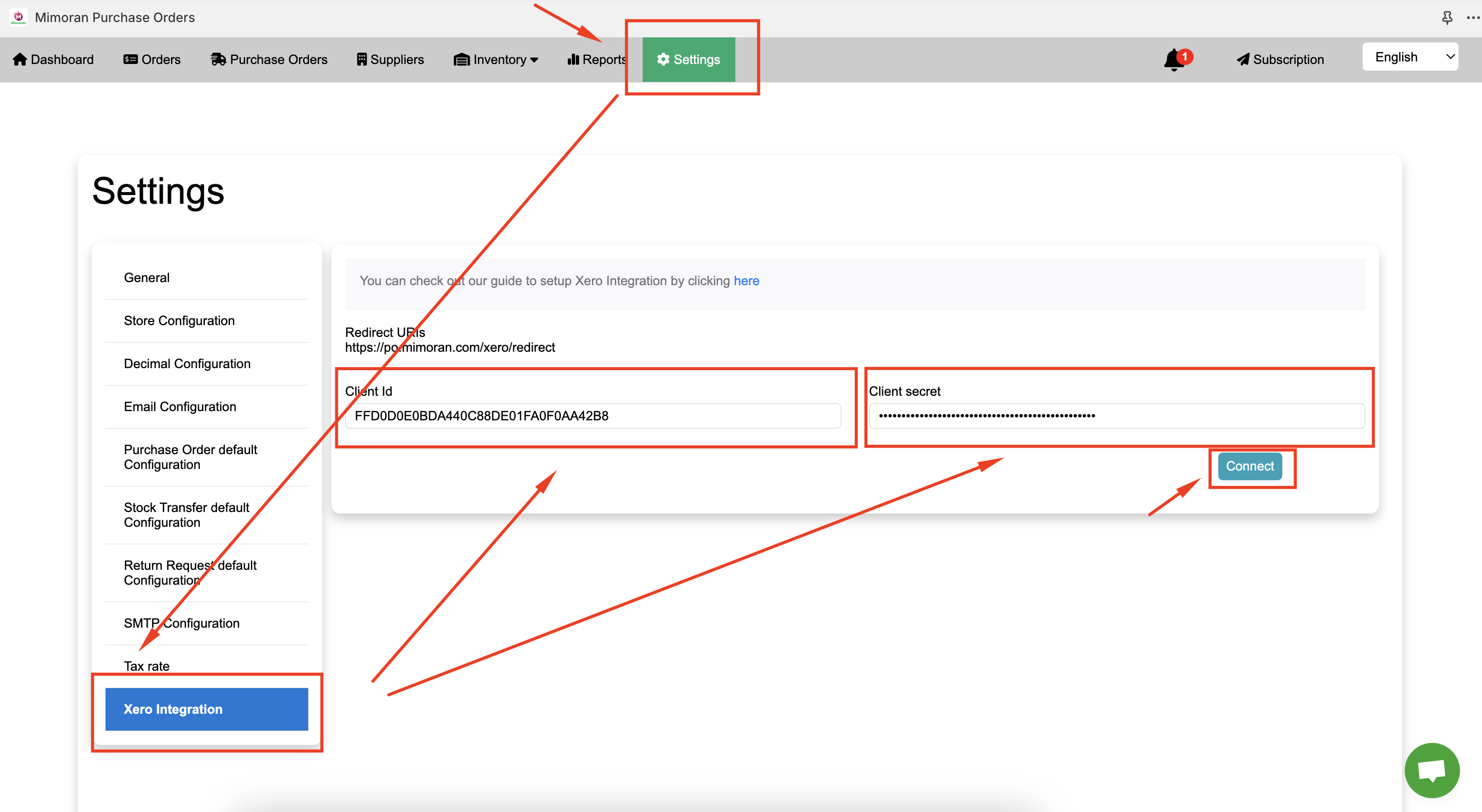Image resolution: width=1482 pixels, height=812 pixels.
Task: Click the Suppliers building icon
Action: coord(362,59)
